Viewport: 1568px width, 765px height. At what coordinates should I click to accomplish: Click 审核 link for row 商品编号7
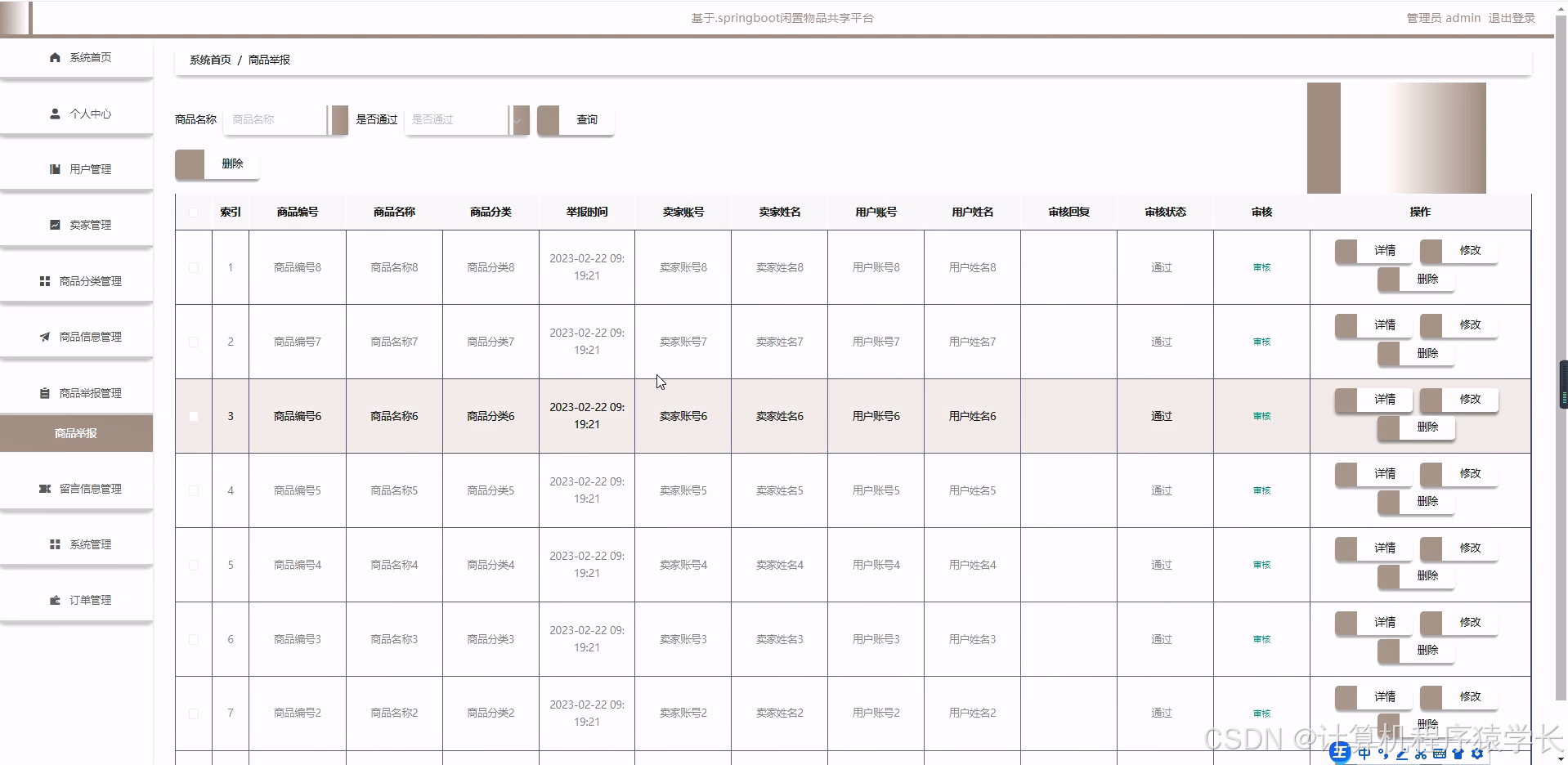point(1261,342)
